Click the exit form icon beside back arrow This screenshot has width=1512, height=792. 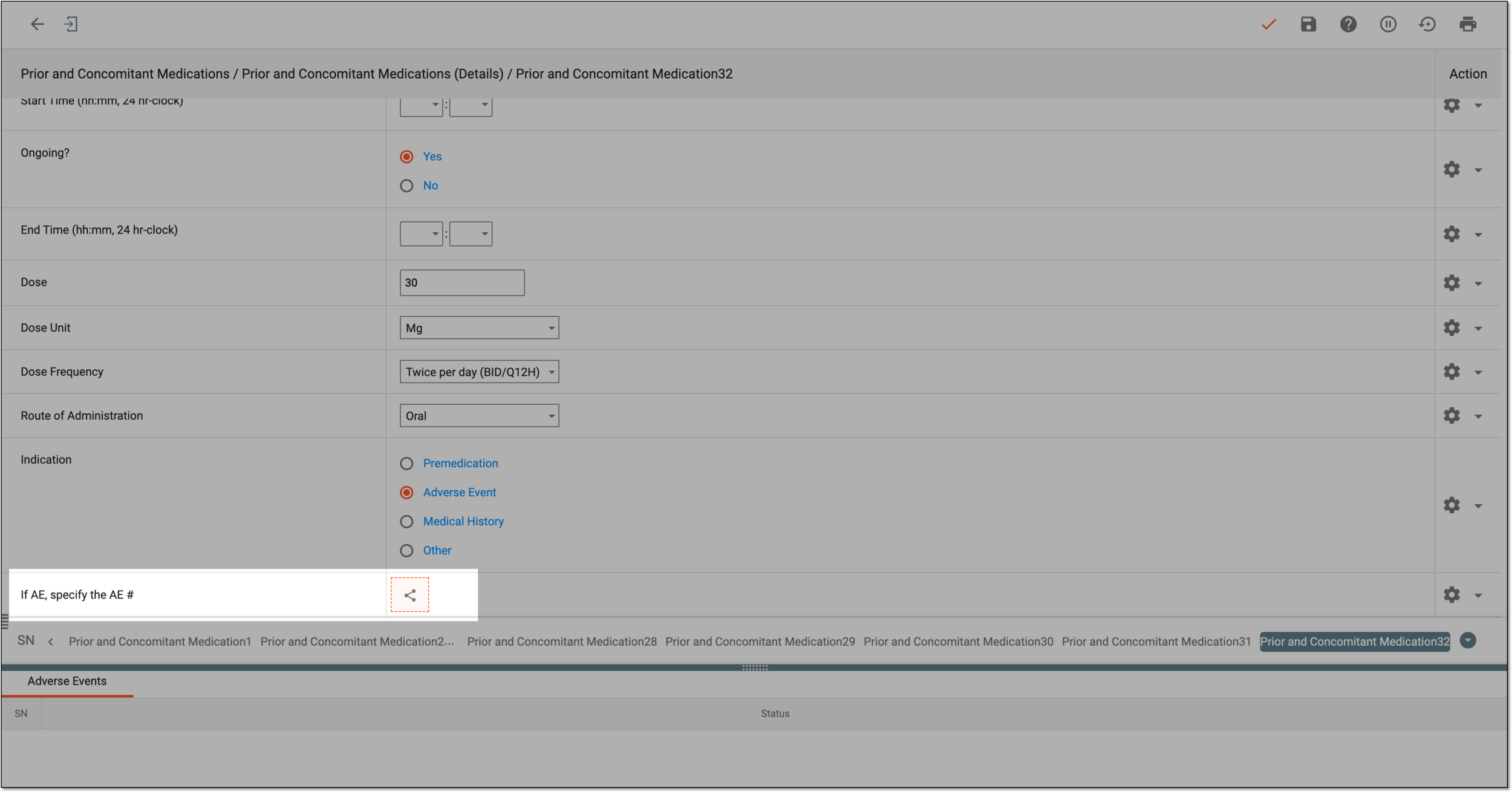(71, 24)
